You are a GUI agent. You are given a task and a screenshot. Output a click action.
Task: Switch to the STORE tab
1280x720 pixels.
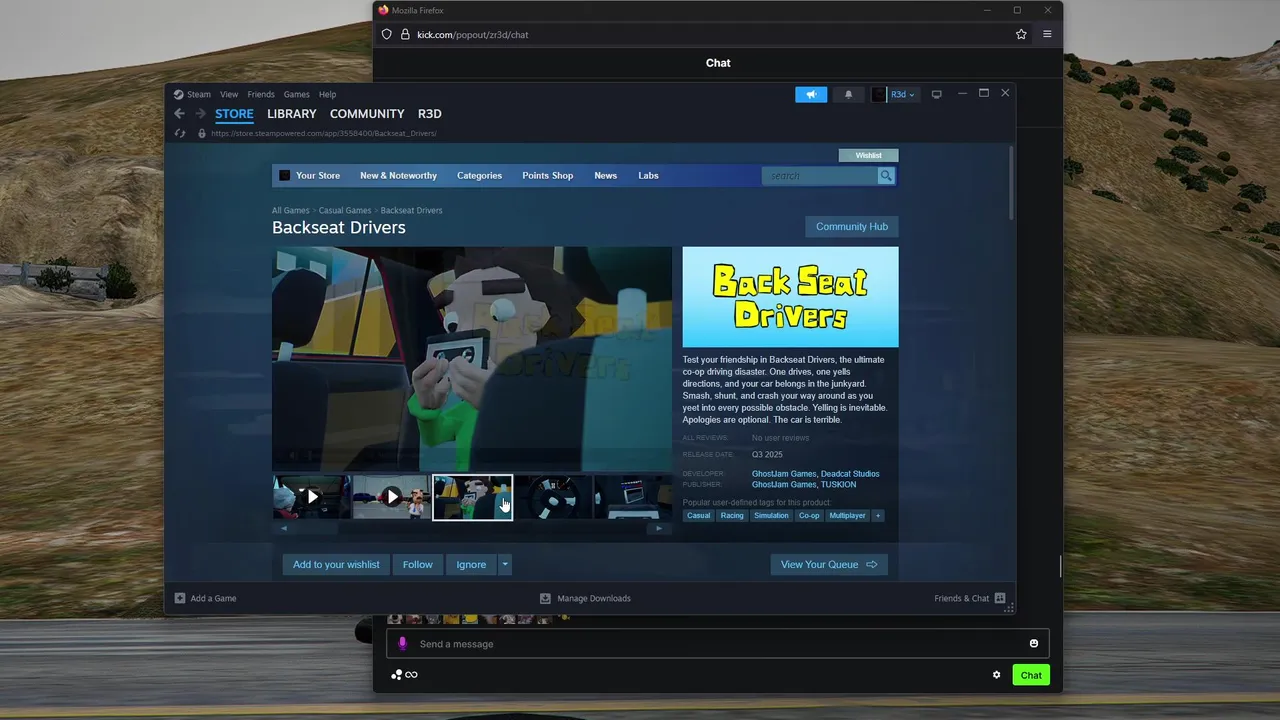(234, 114)
